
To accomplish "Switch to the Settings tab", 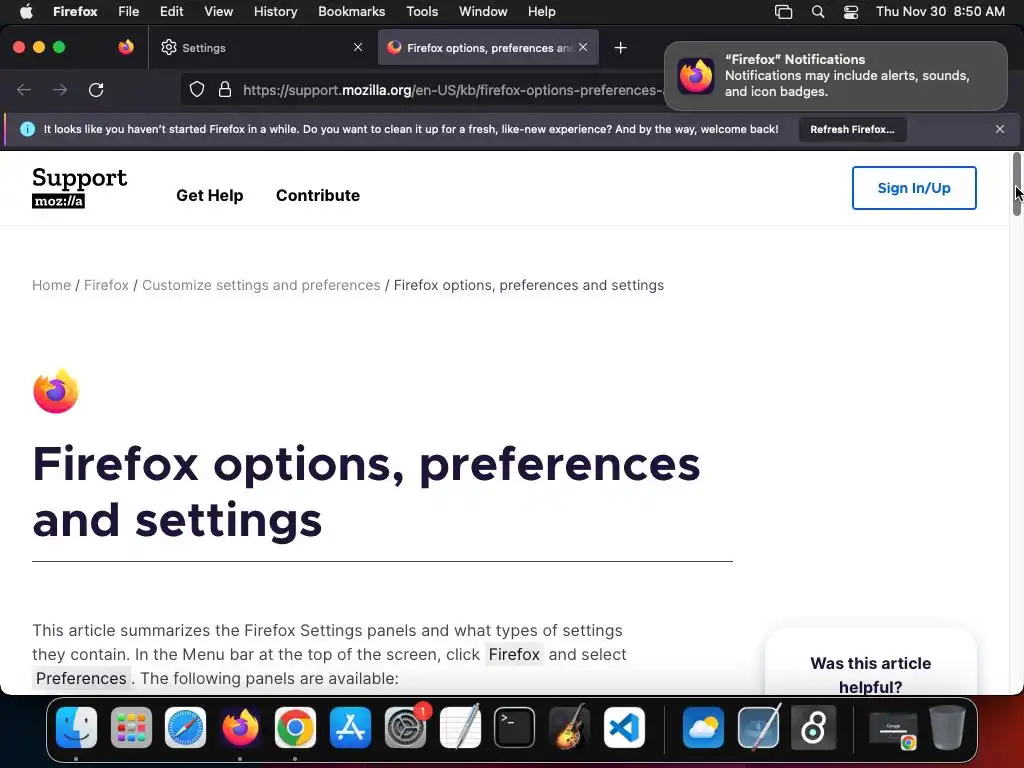I will 261,48.
